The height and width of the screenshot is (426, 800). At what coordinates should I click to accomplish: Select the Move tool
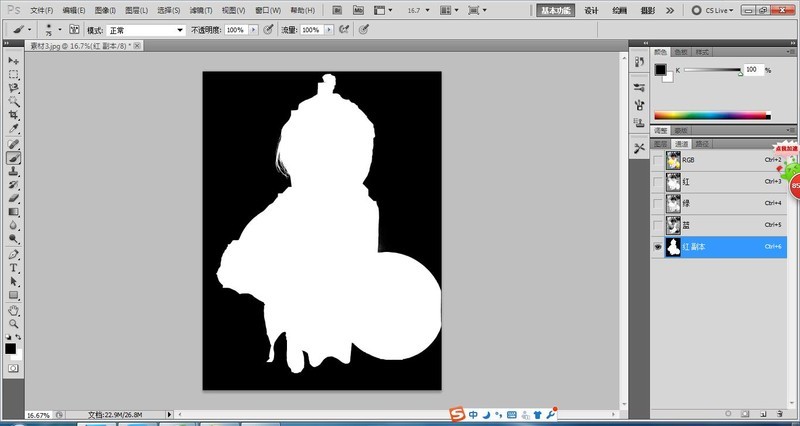click(x=14, y=60)
